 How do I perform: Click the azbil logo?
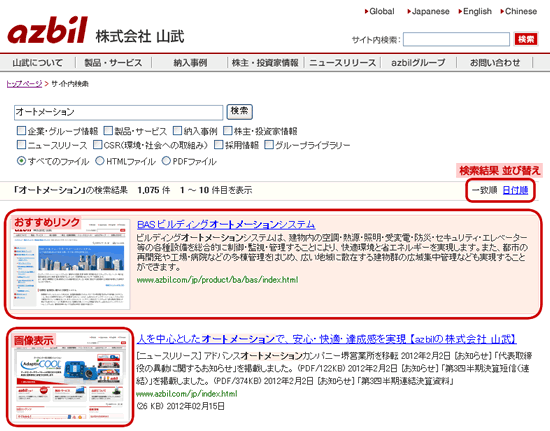tap(47, 30)
